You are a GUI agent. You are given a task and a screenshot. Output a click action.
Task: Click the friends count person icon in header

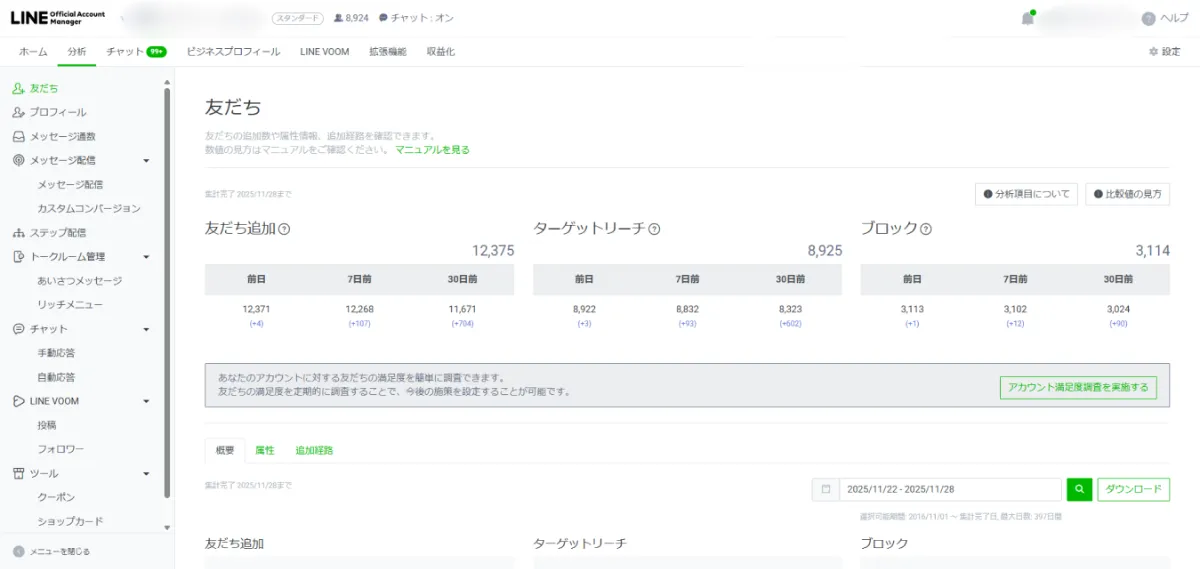coord(338,18)
